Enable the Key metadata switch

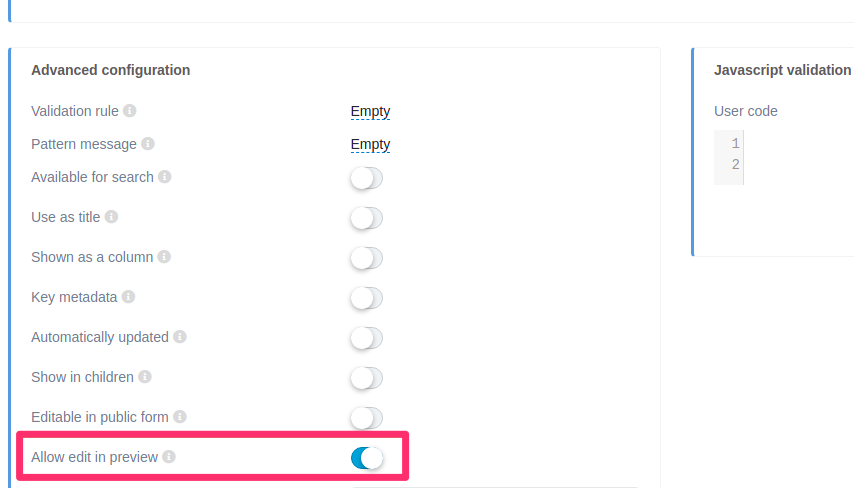pyautogui.click(x=366, y=298)
